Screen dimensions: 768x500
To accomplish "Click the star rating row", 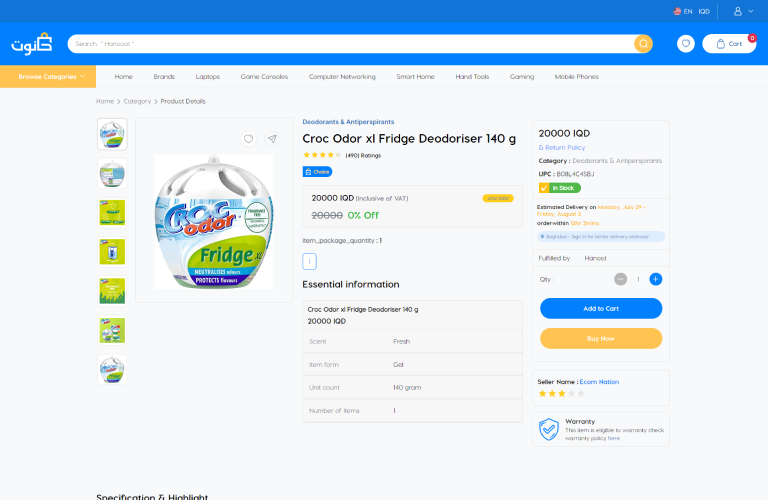I will pos(322,155).
